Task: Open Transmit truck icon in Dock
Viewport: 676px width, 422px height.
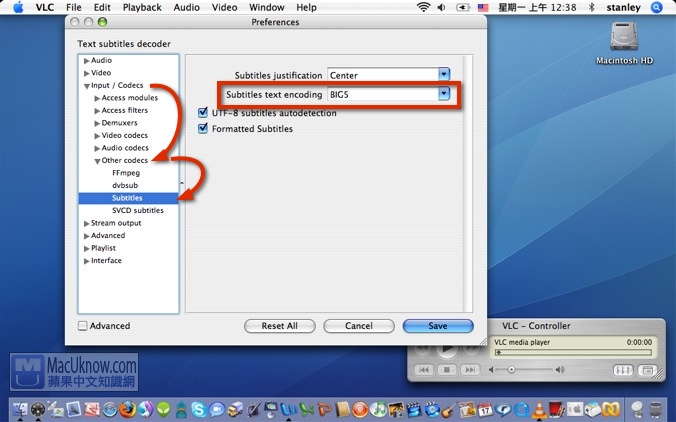Action: click(235, 409)
